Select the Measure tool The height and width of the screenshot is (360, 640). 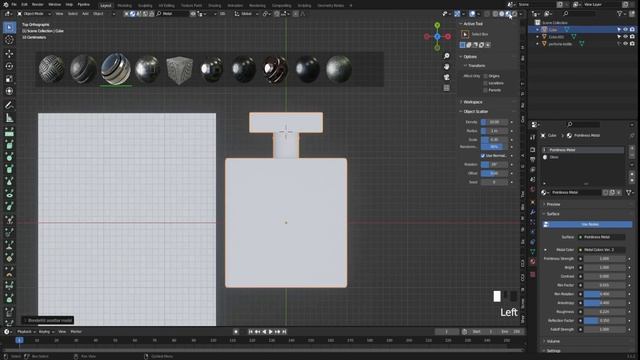pyautogui.click(x=9, y=118)
